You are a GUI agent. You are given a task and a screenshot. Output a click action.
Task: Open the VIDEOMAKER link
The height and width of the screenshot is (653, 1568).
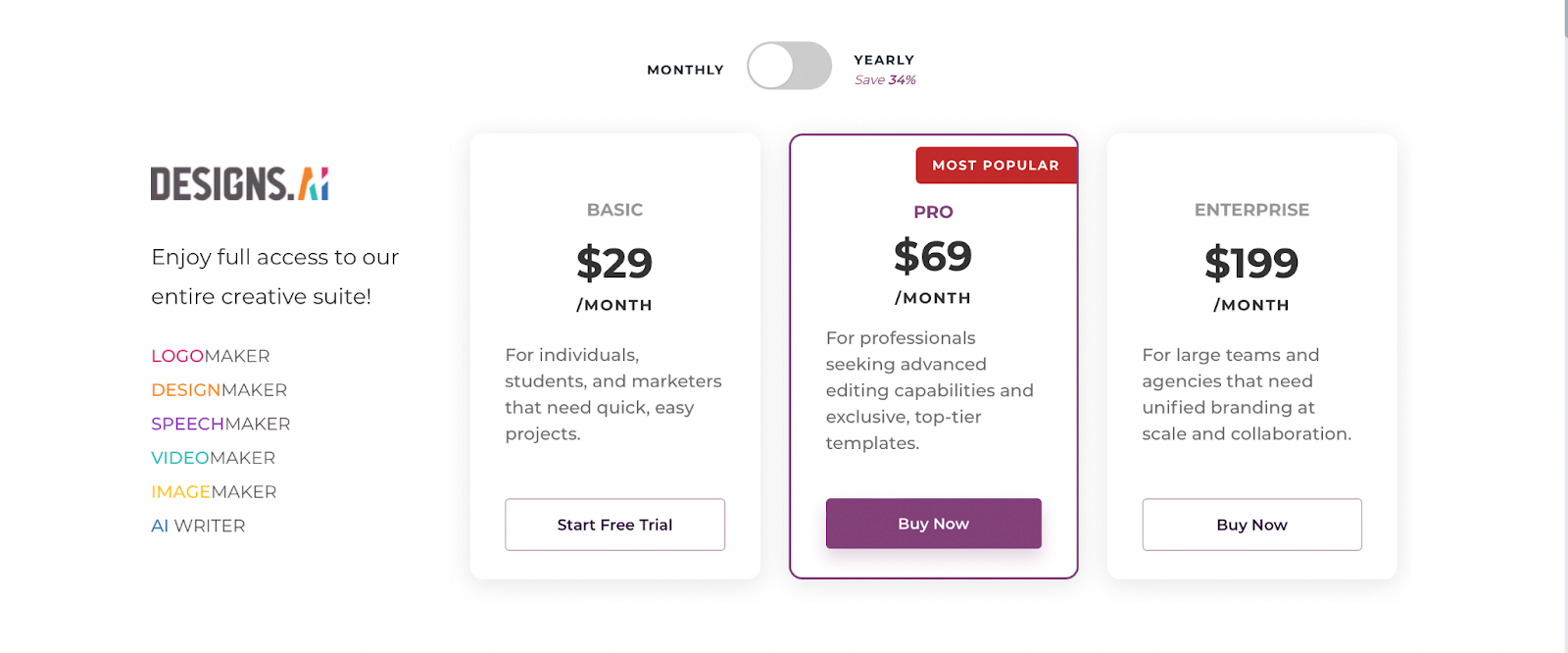pyautogui.click(x=214, y=458)
